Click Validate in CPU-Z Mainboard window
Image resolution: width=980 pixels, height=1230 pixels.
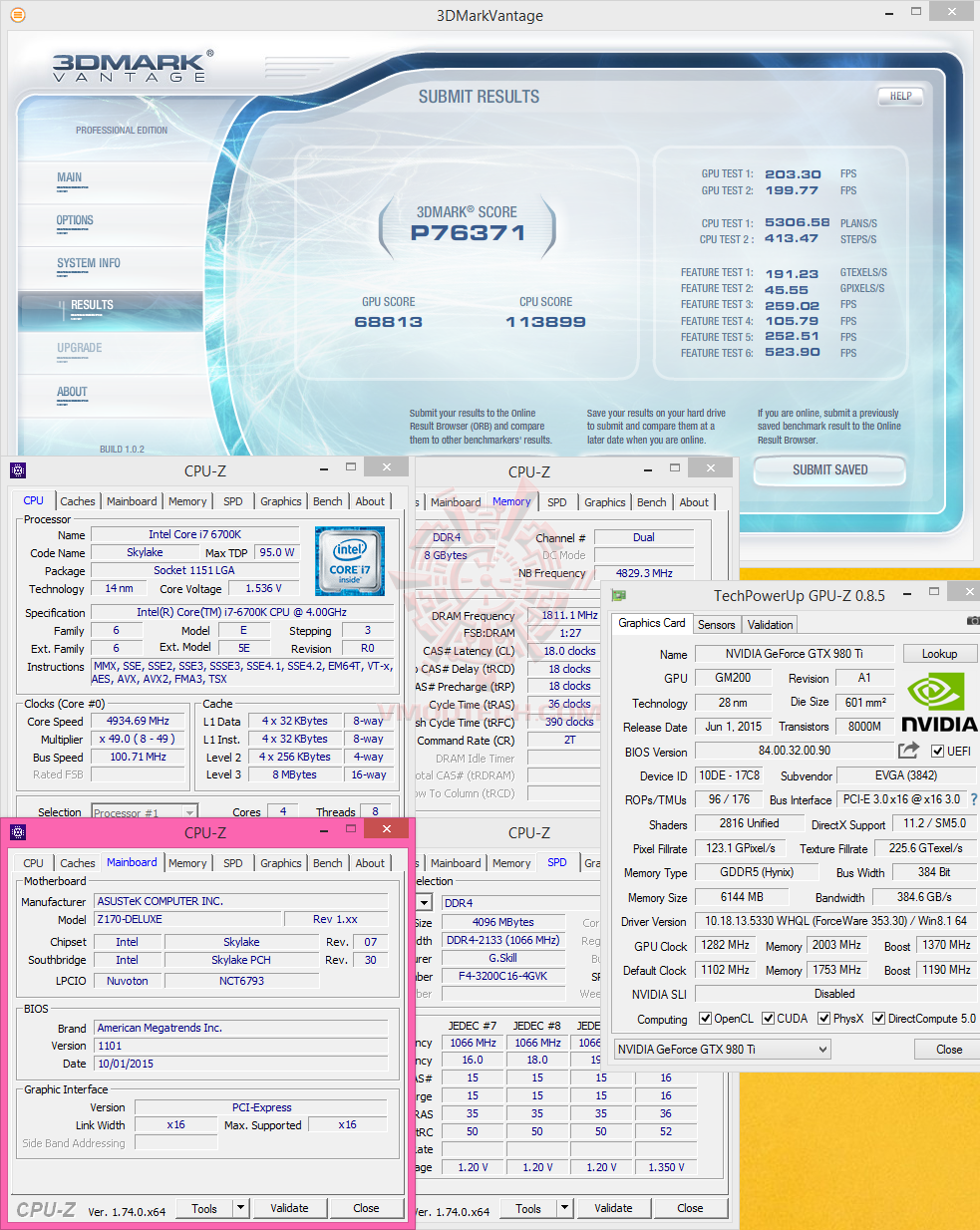coord(289,1208)
